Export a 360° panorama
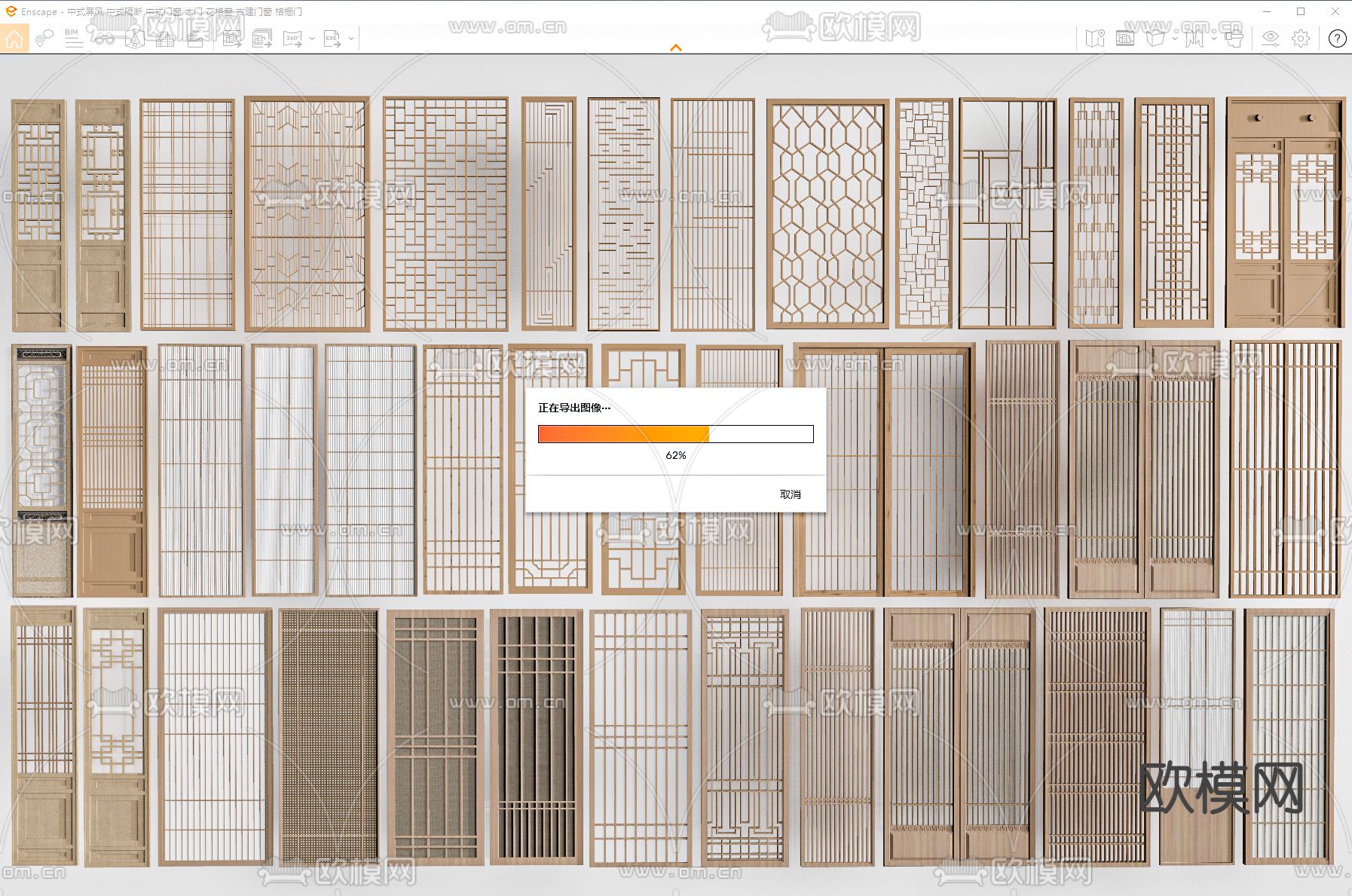This screenshot has height=896, width=1352. click(x=292, y=38)
